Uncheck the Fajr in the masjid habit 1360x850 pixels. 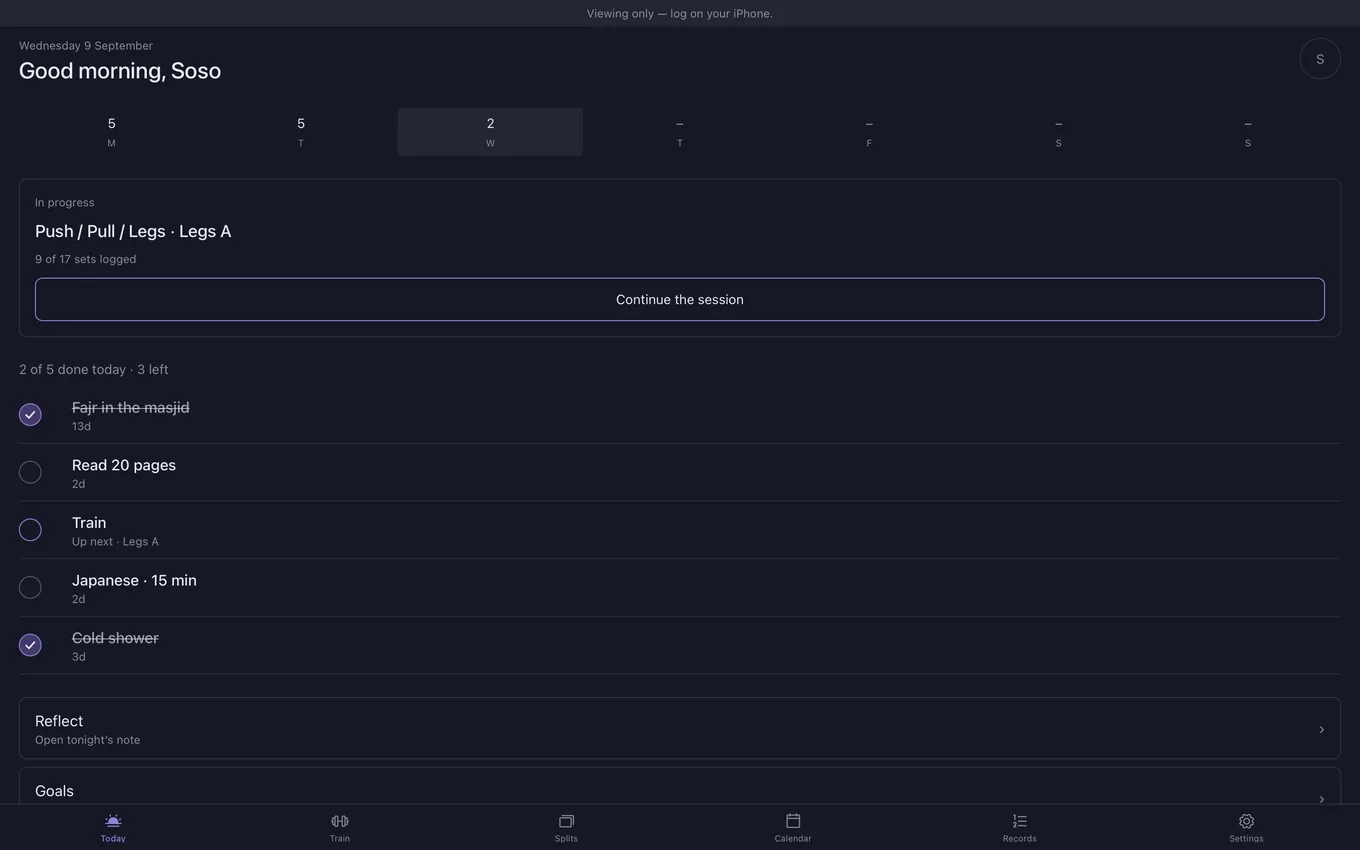point(30,414)
